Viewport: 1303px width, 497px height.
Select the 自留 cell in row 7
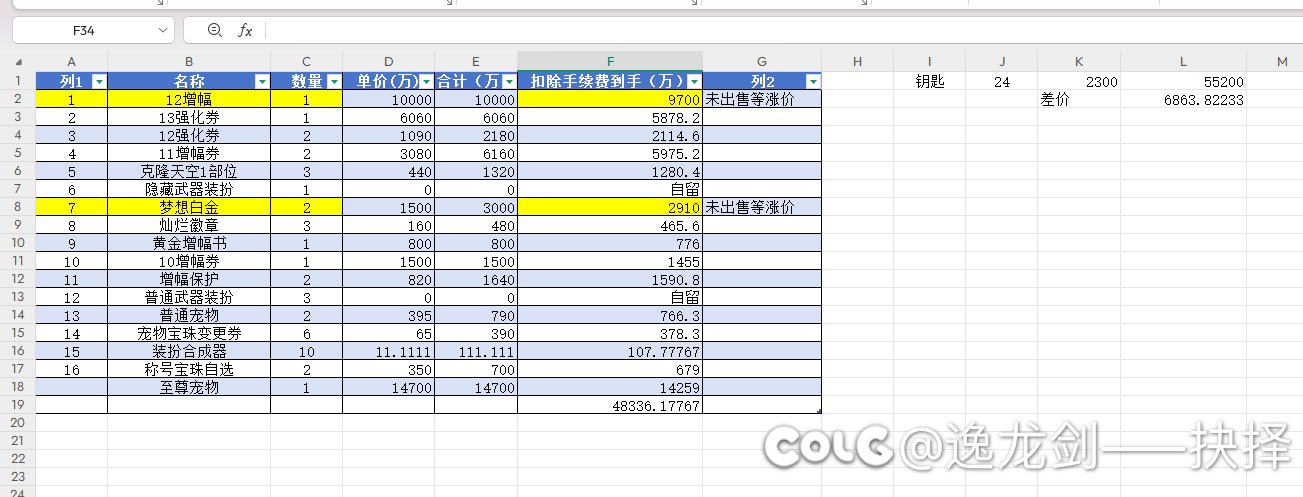(610, 189)
